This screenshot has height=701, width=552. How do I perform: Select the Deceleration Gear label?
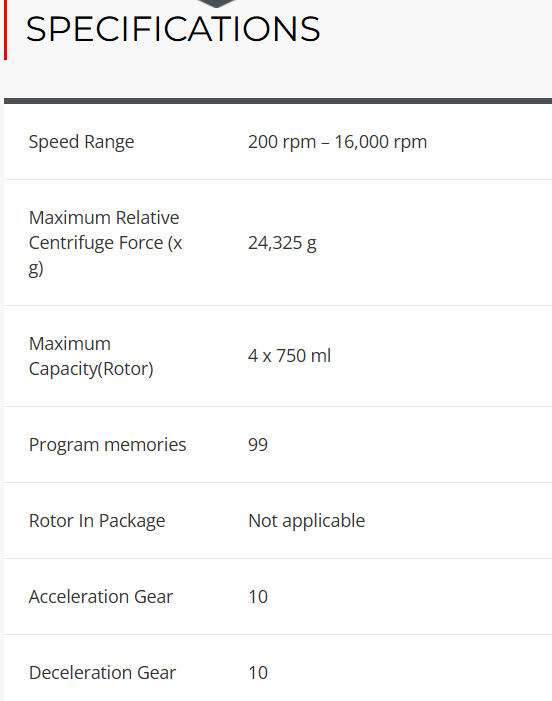tap(102, 673)
